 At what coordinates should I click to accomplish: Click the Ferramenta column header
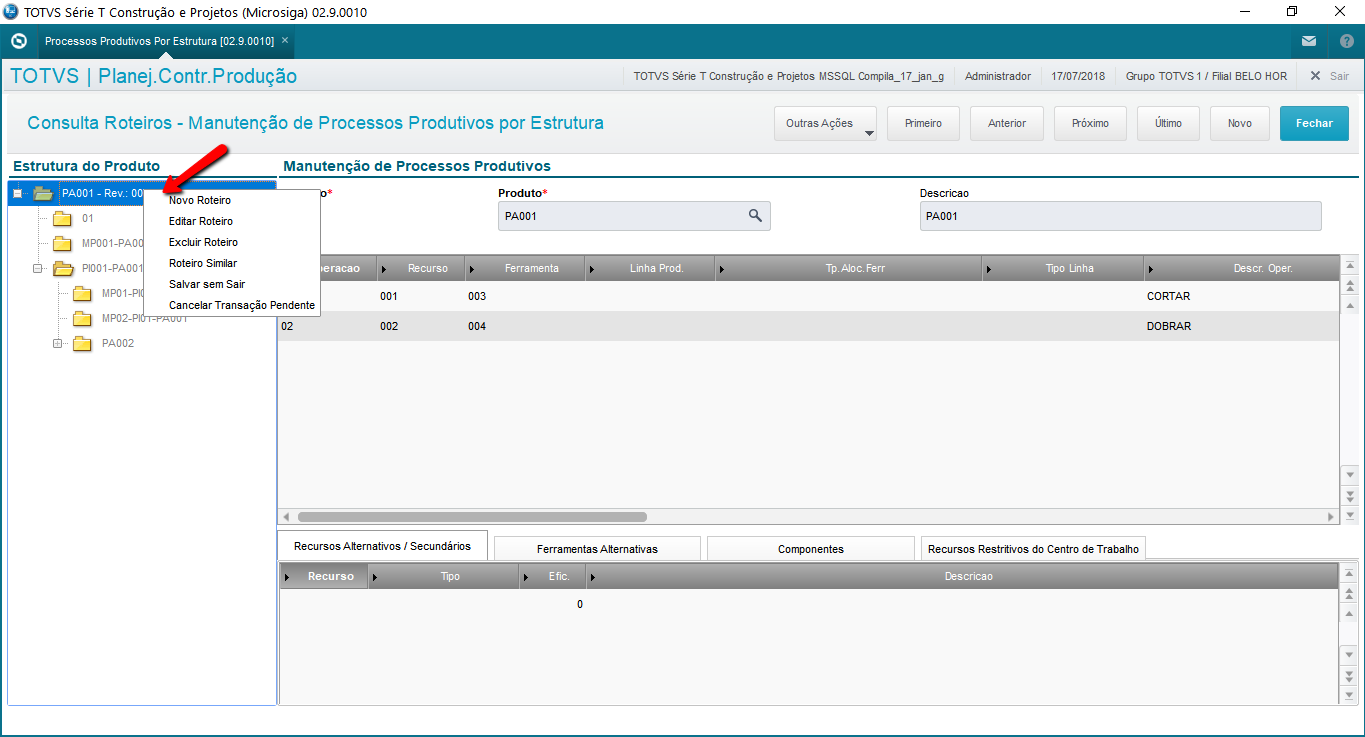(526, 268)
